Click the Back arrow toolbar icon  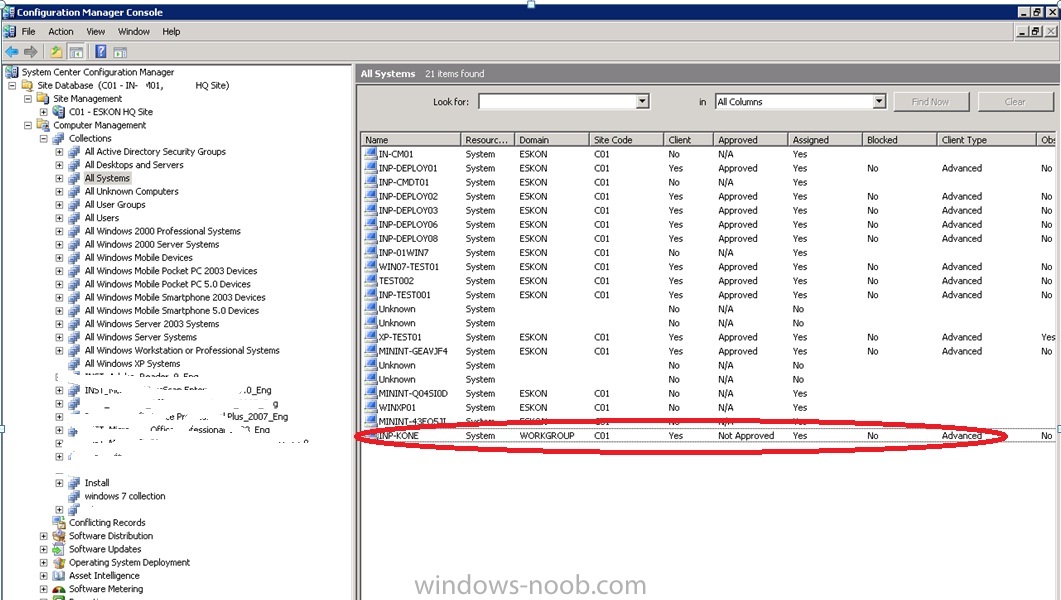pyautogui.click(x=12, y=51)
